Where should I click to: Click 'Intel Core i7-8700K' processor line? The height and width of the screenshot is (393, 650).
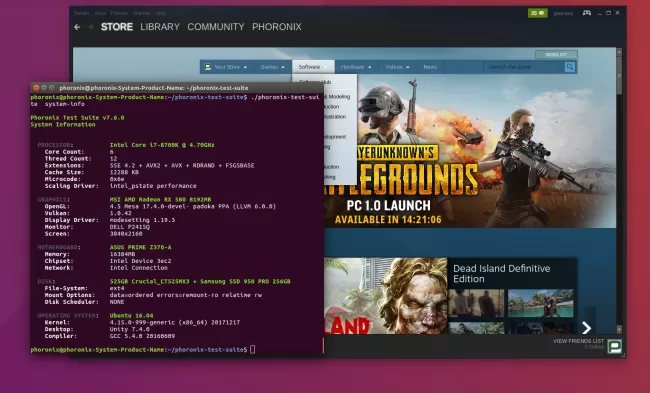tap(162, 145)
